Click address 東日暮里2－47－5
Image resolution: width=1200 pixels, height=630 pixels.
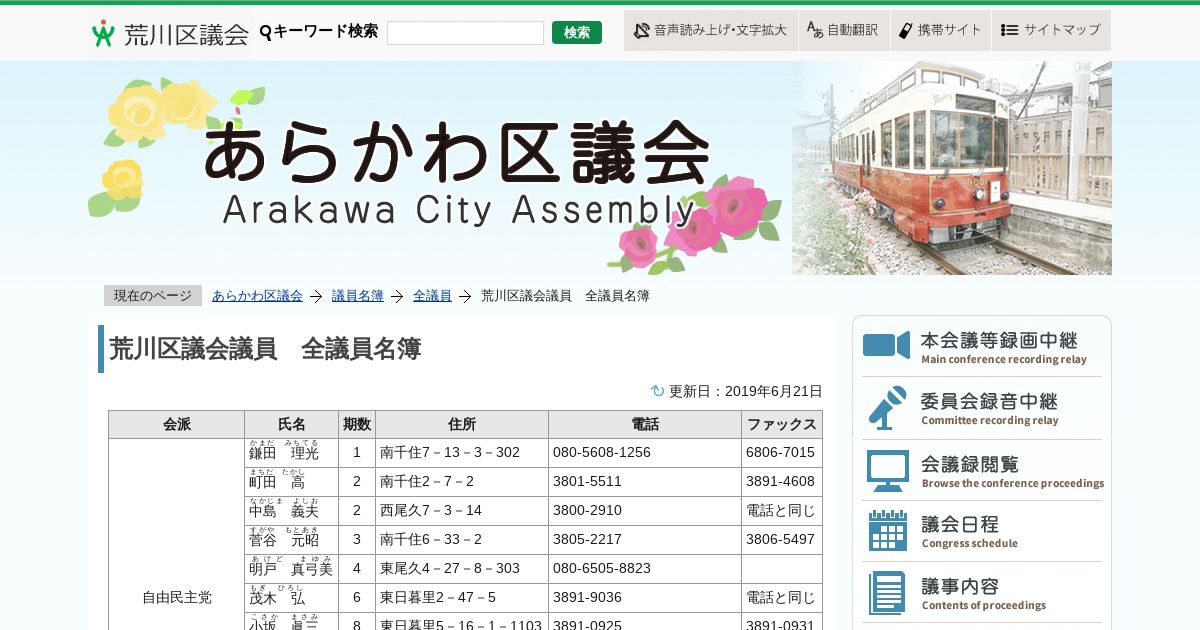438,597
